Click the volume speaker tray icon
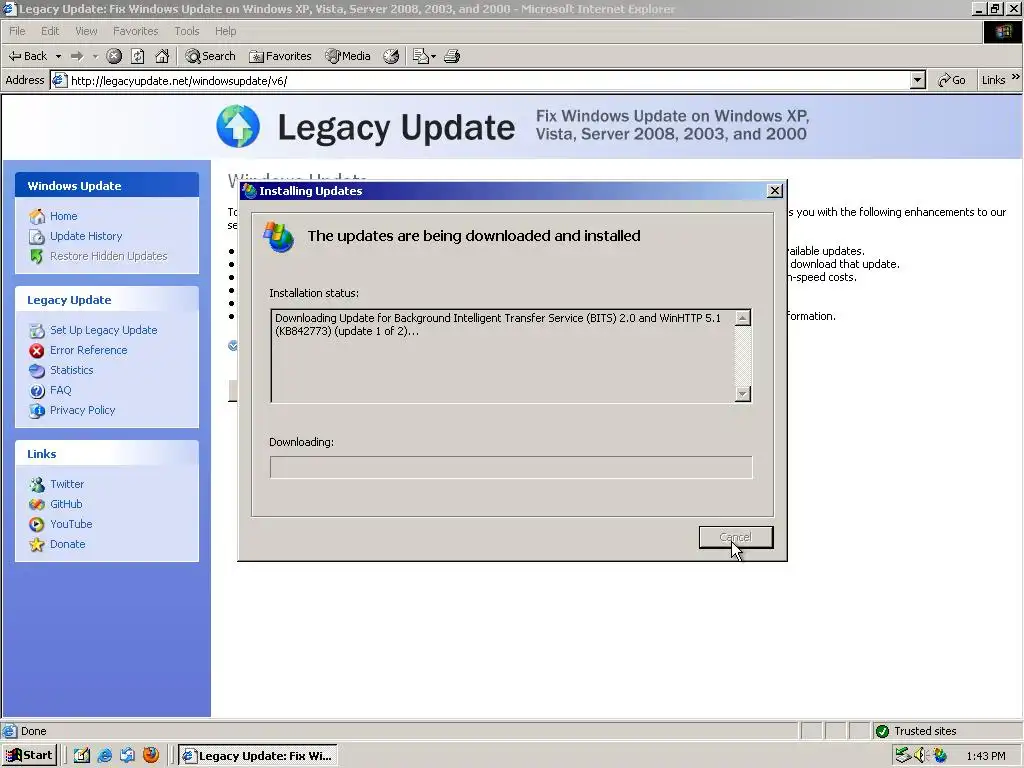This screenshot has height=768, width=1024. pyautogui.click(x=920, y=756)
